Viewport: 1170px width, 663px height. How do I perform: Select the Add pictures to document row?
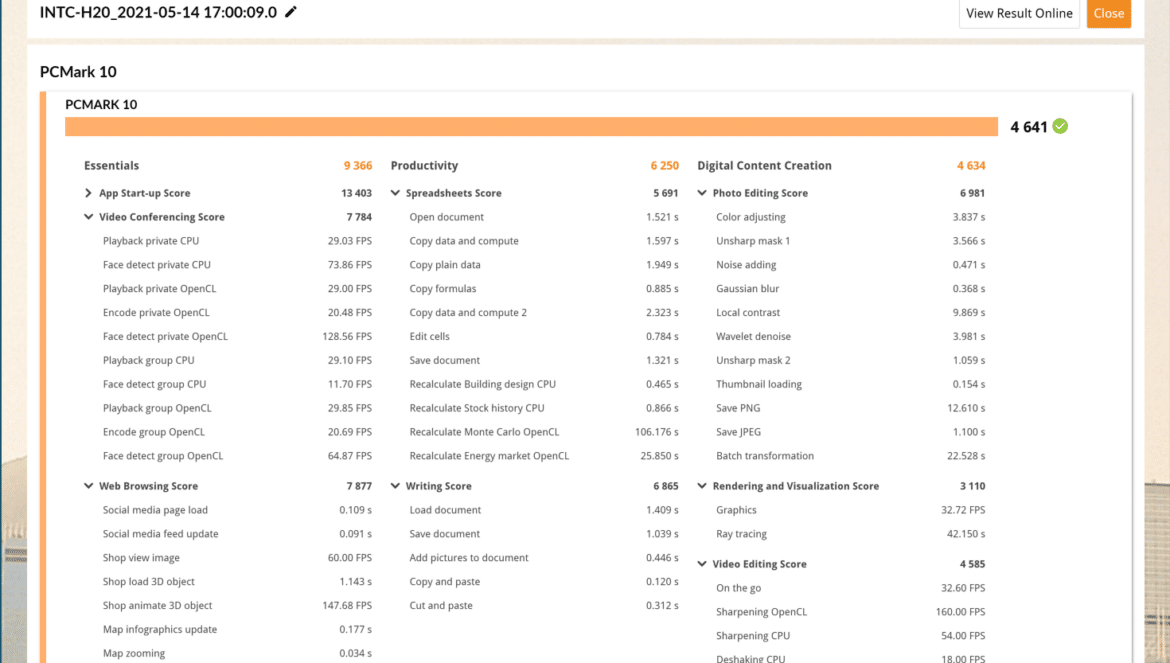(x=544, y=558)
